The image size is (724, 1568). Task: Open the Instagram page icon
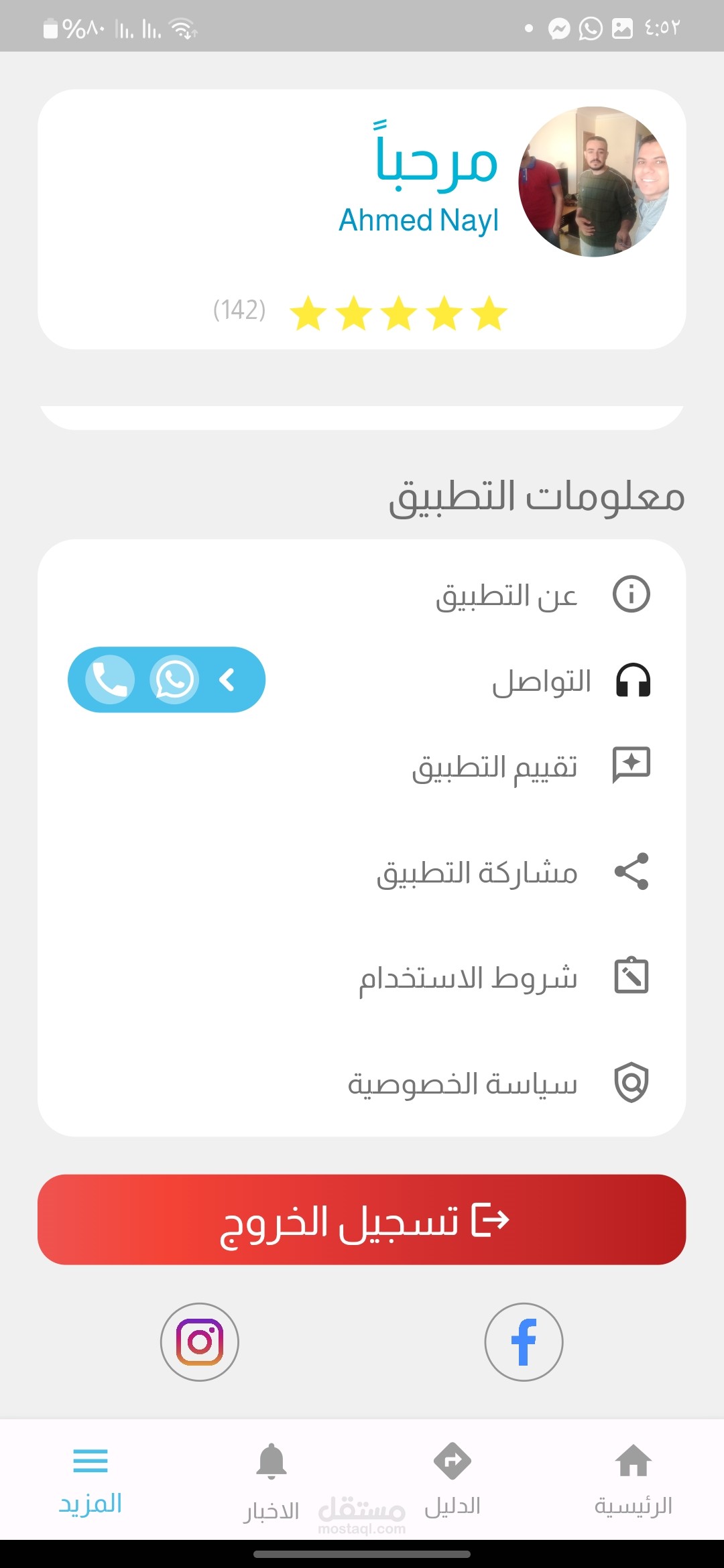200,1342
